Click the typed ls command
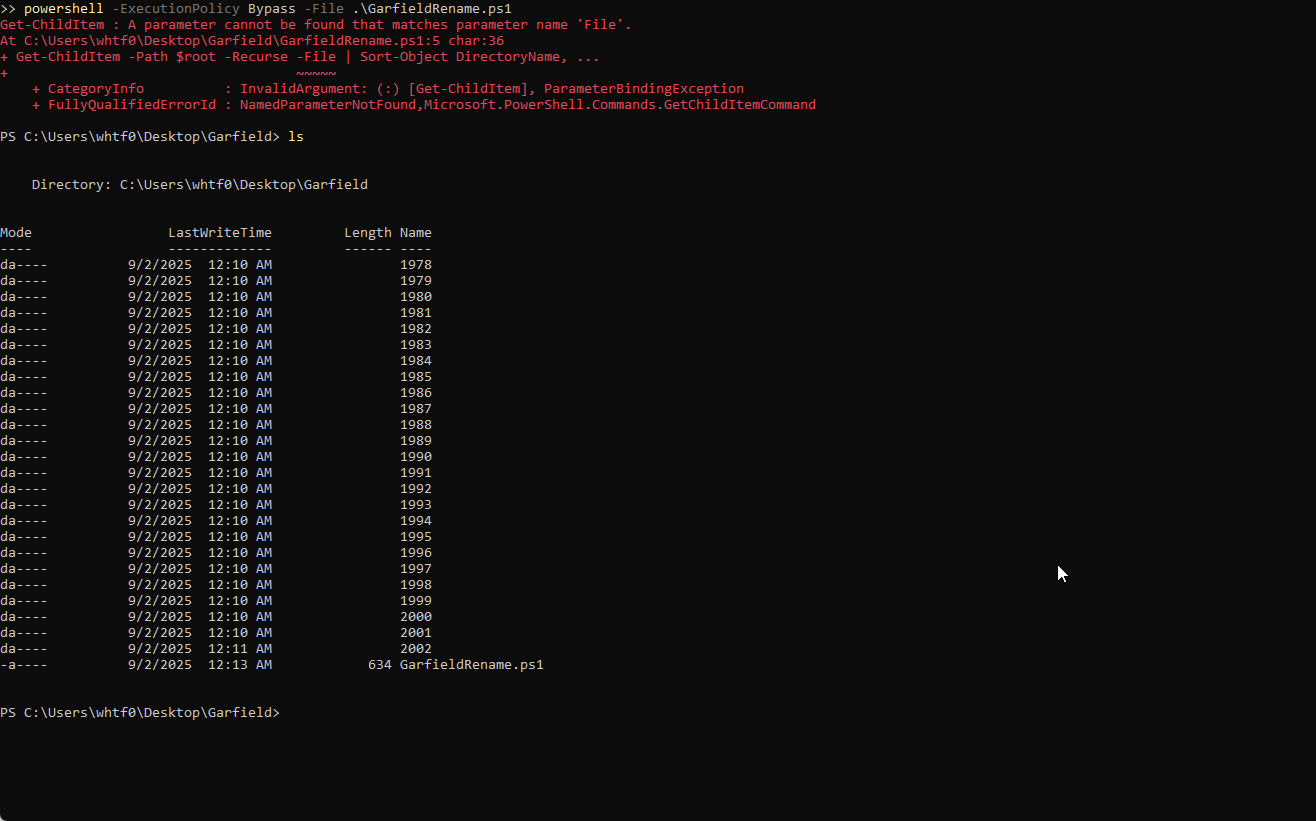 point(295,137)
